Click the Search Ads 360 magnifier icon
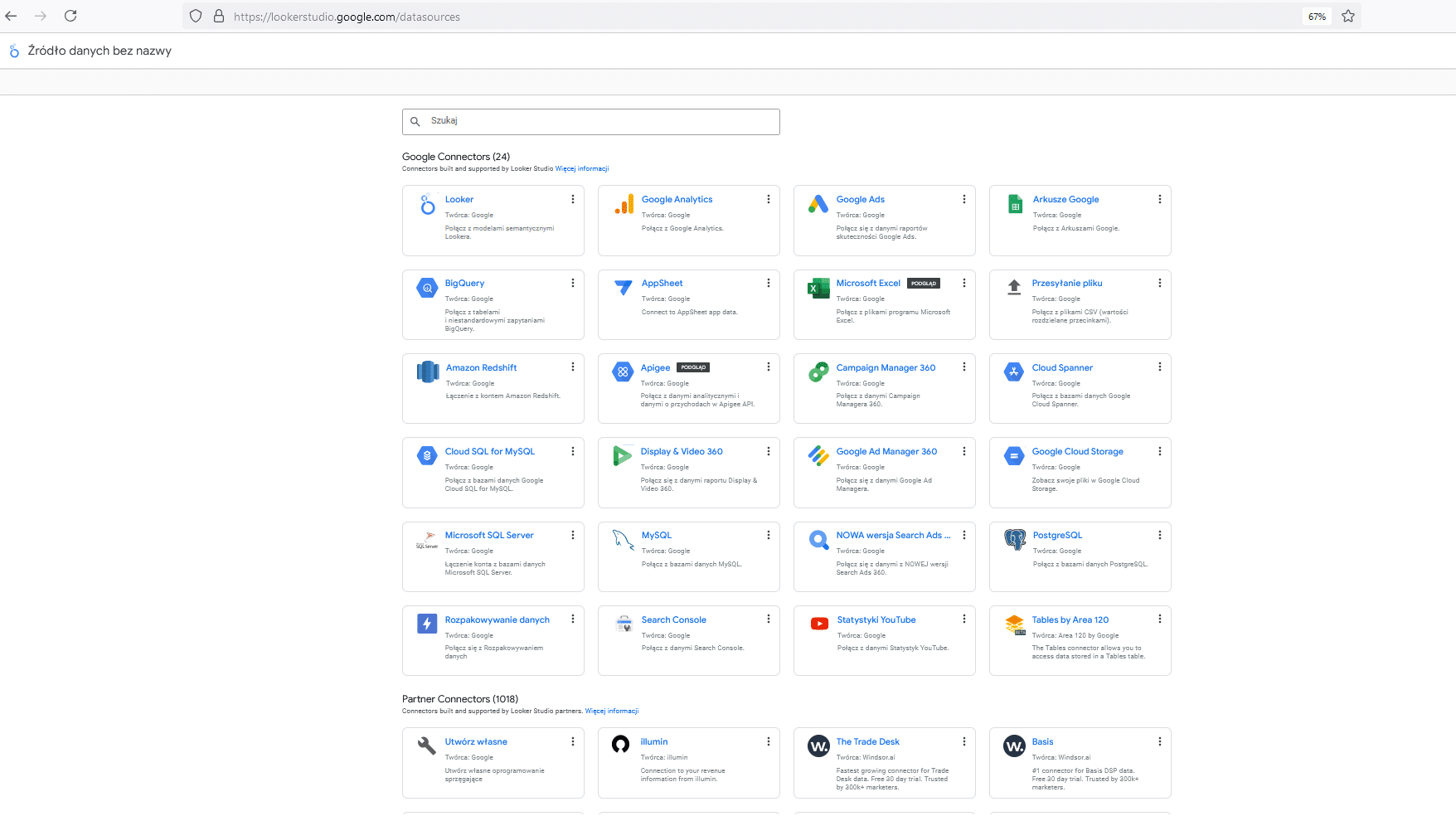The image size is (1456, 816). (818, 541)
